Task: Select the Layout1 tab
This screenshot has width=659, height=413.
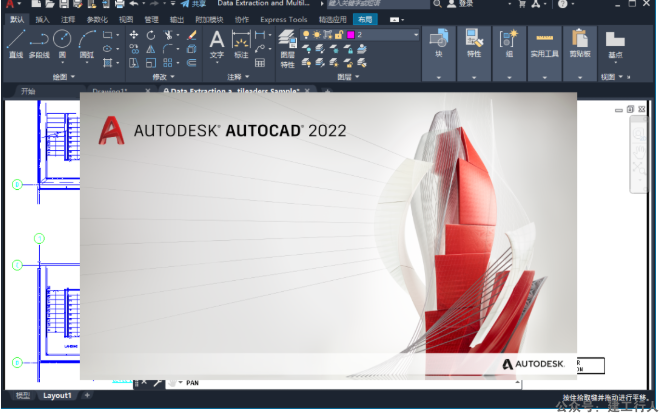Action: (x=57, y=395)
